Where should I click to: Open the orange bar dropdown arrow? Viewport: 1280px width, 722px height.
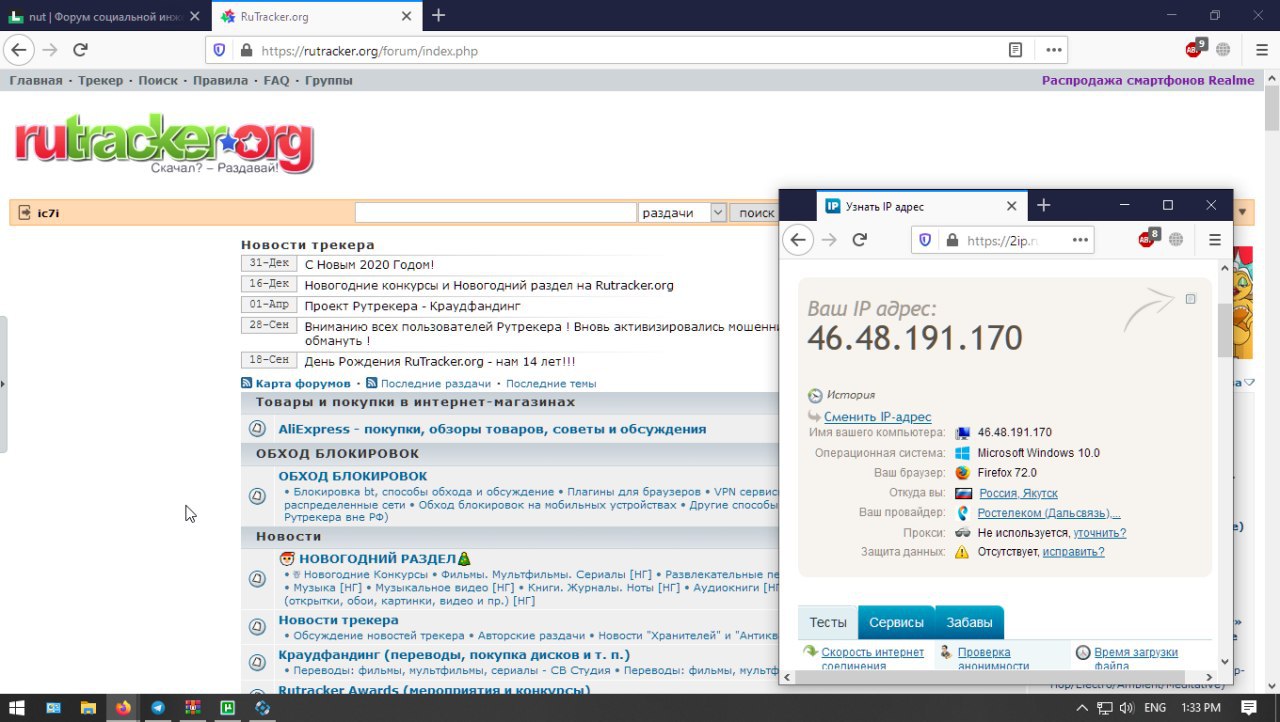point(1243,212)
